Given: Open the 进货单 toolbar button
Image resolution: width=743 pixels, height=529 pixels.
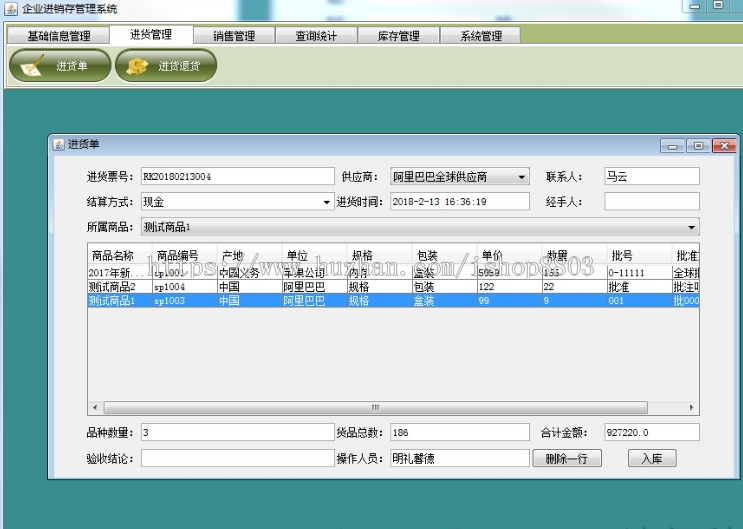Looking at the screenshot, I should 60,65.
